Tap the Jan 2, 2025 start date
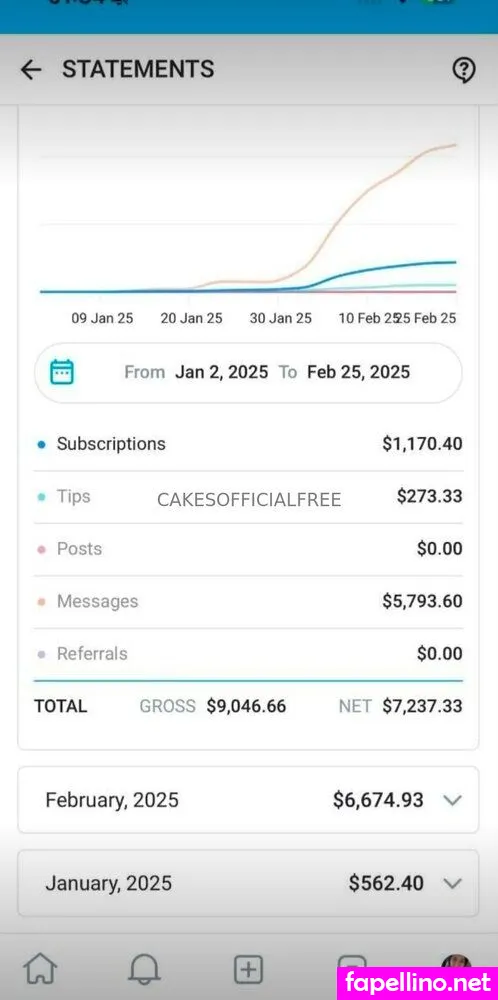 (221, 372)
